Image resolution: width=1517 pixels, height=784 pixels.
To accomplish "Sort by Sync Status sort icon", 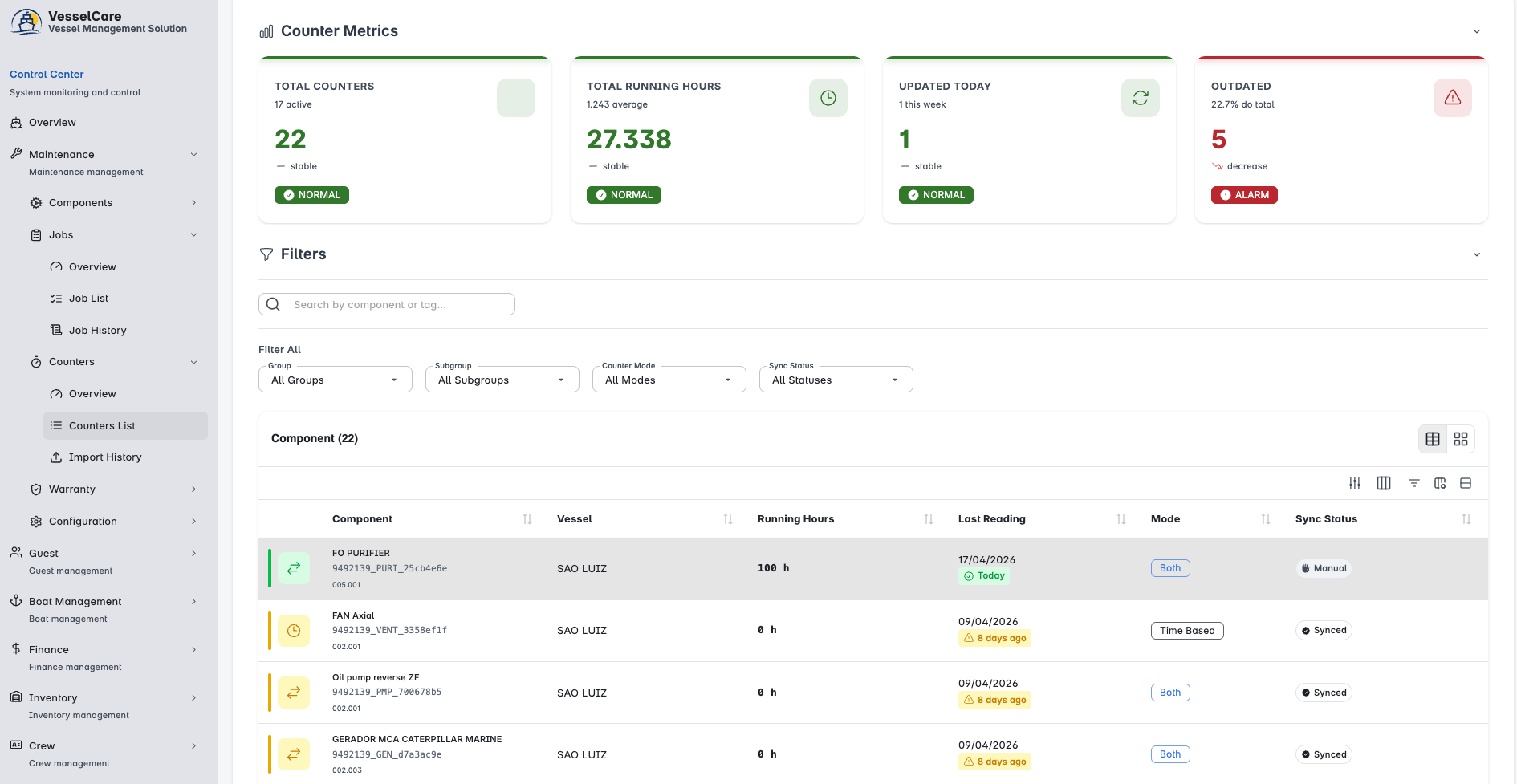I will pos(1466,519).
